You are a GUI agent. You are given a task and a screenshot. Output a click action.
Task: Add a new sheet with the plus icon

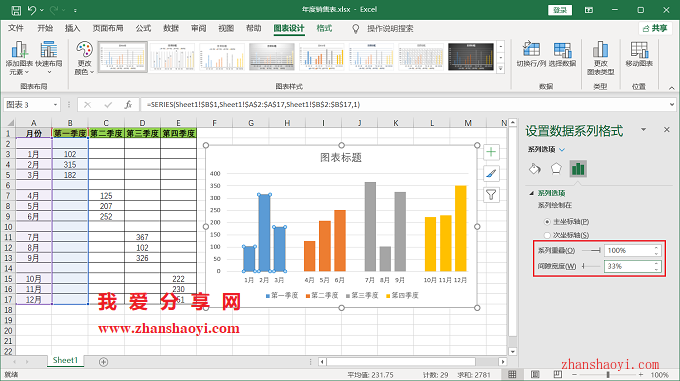click(x=103, y=361)
